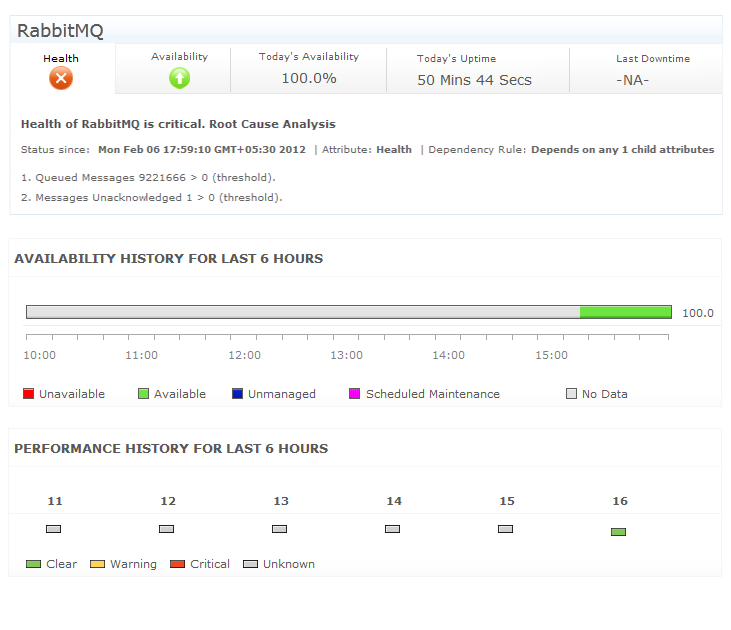Click hour 11 unknown performance marker
The width and height of the screenshot is (731, 630).
pos(54,529)
